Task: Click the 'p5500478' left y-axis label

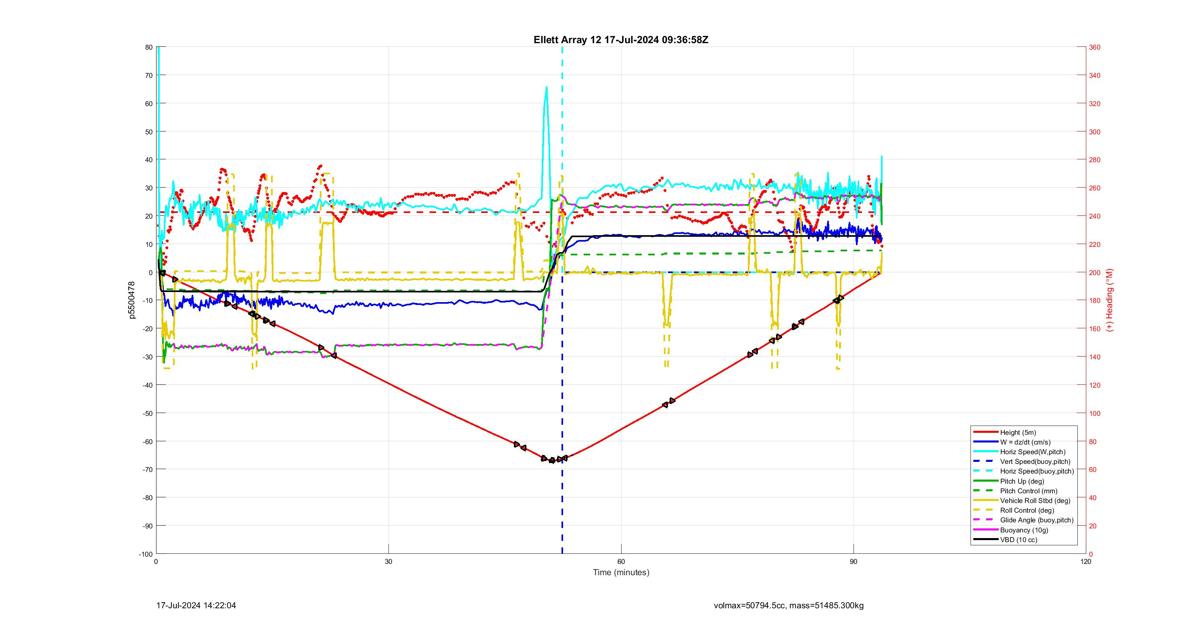Action: tap(130, 300)
